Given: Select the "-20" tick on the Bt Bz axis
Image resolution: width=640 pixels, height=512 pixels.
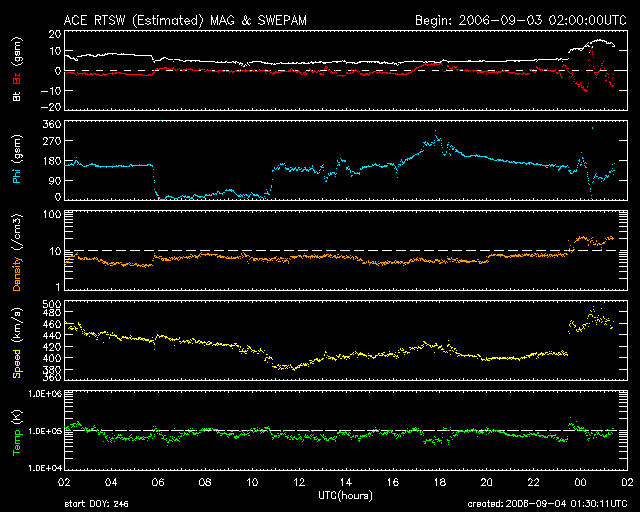Looking at the screenshot, I should pos(51,107).
